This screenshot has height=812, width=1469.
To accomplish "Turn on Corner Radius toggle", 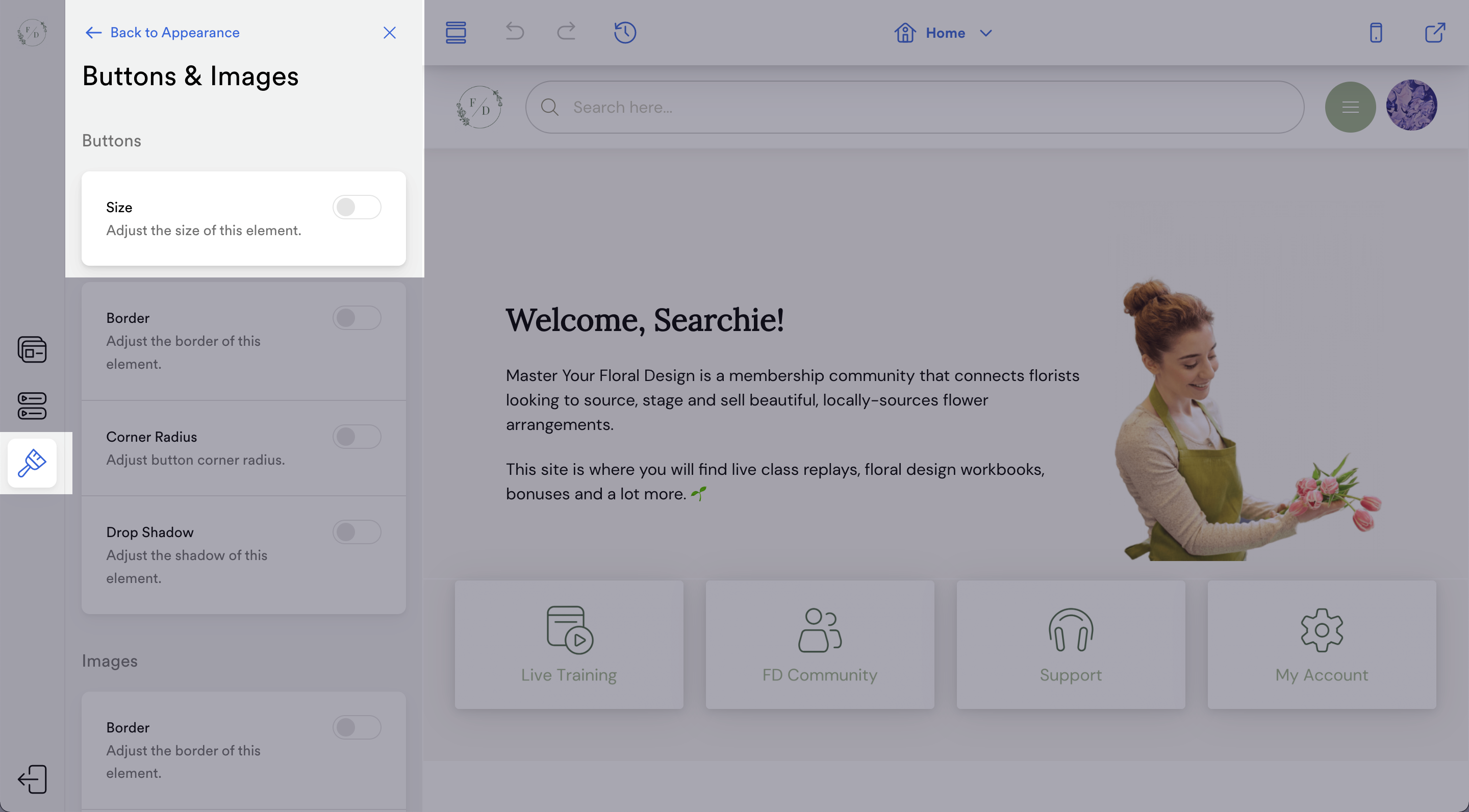I will [357, 437].
